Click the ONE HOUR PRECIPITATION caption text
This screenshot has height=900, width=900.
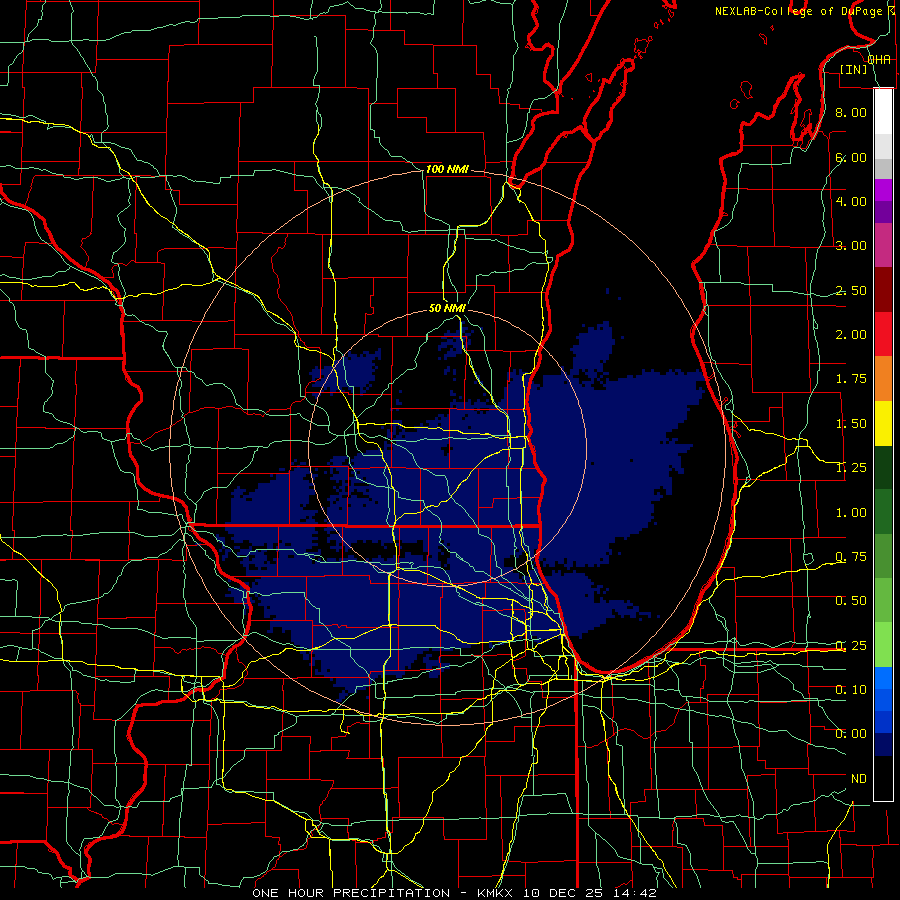[351, 893]
